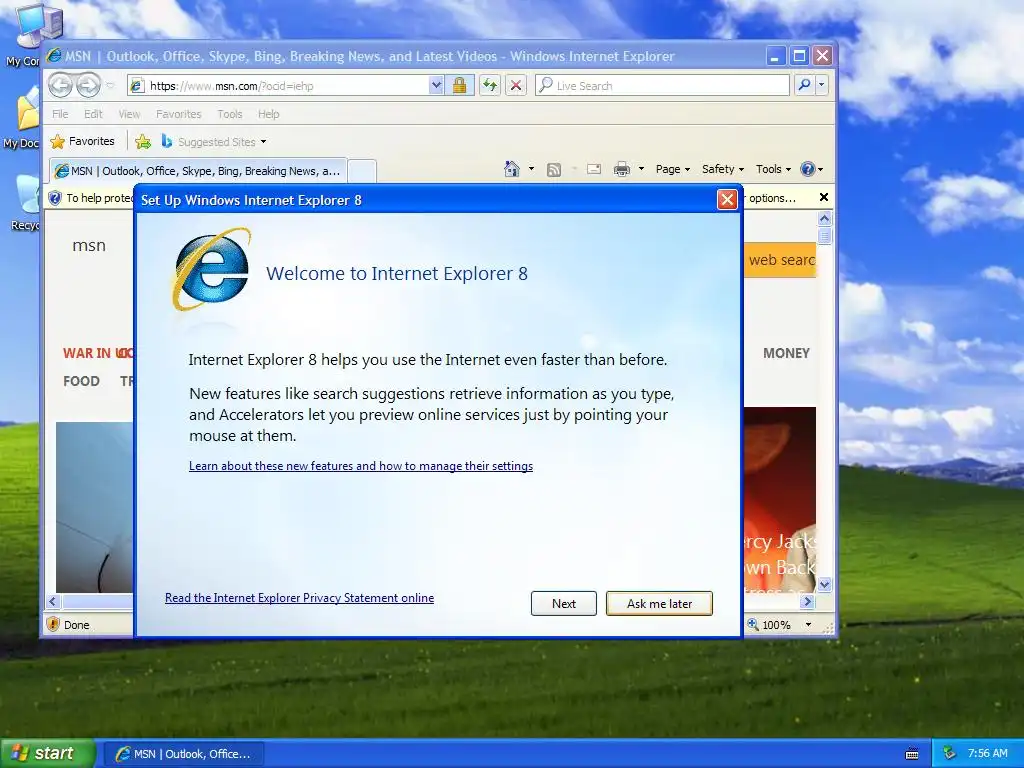This screenshot has width=1024, height=768.
Task: Open Learn about these new features link
Action: (x=361, y=466)
